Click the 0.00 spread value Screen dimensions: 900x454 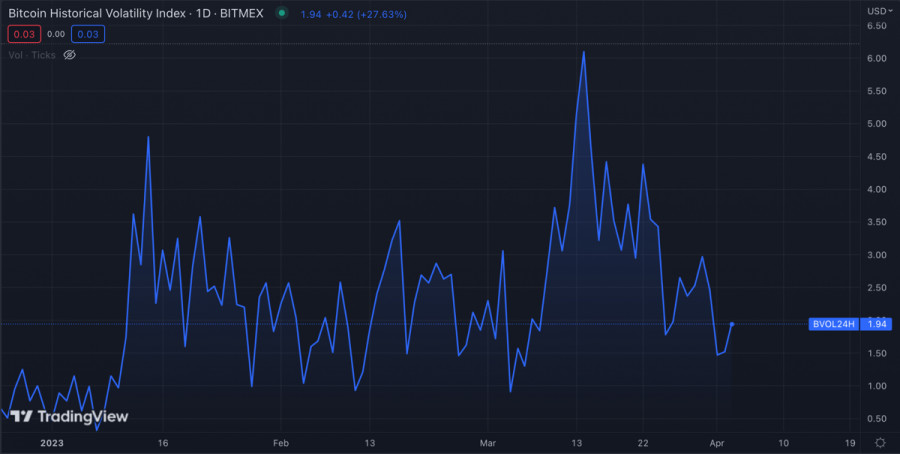[x=56, y=34]
